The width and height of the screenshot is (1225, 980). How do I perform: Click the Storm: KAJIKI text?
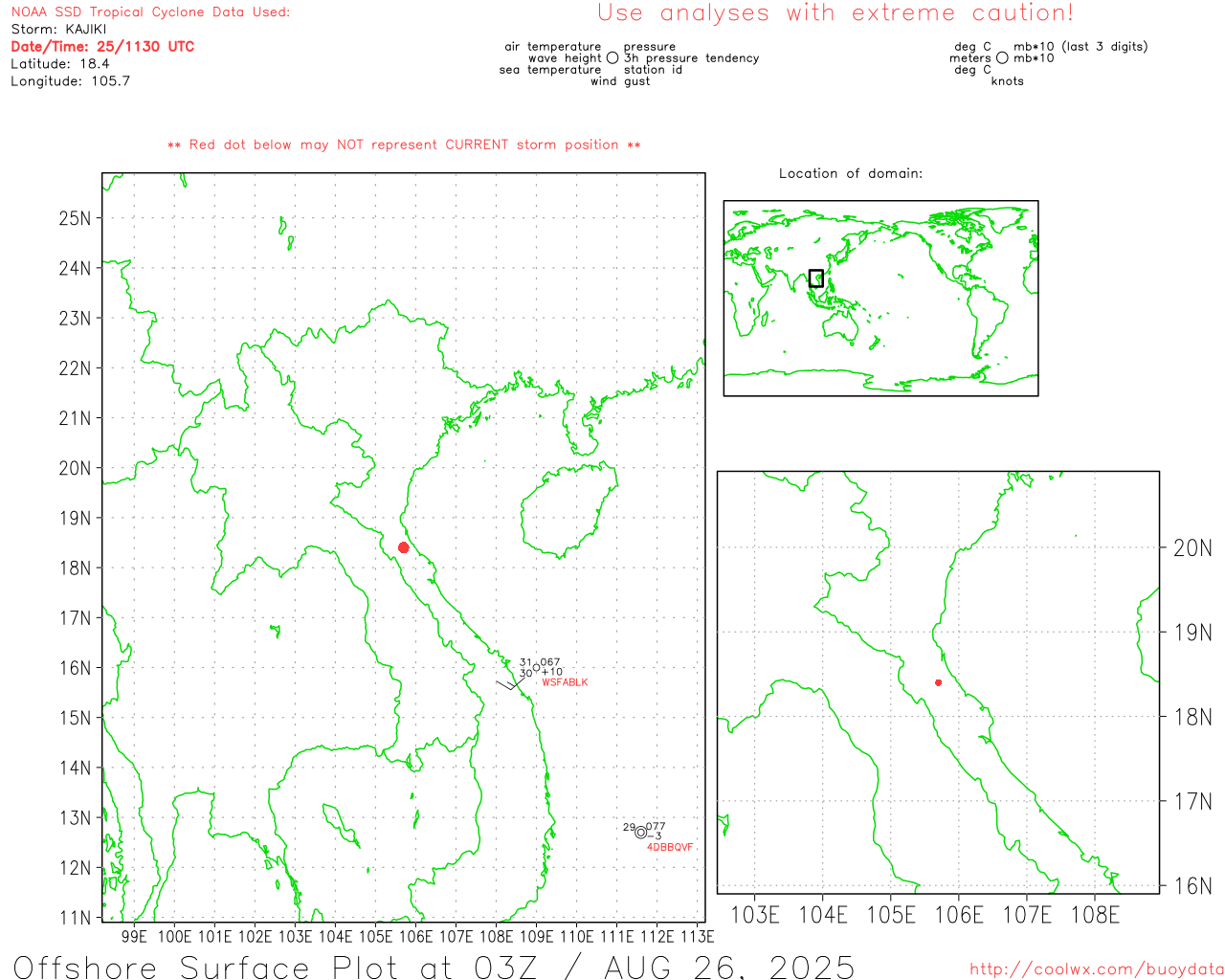coord(58,30)
